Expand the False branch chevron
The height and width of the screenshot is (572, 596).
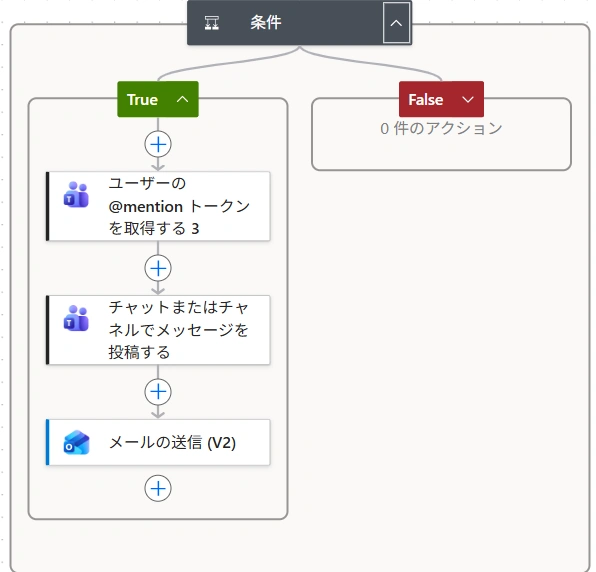(x=468, y=100)
